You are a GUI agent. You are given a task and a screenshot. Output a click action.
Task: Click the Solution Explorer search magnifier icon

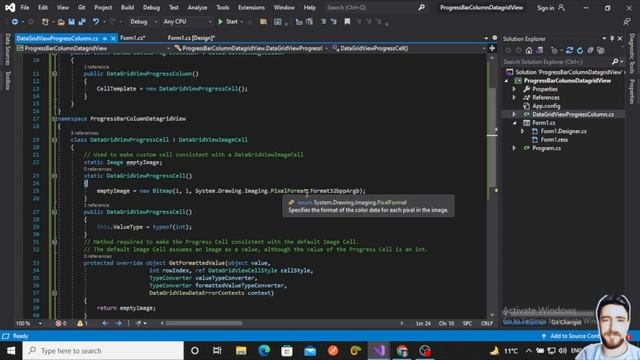point(615,62)
